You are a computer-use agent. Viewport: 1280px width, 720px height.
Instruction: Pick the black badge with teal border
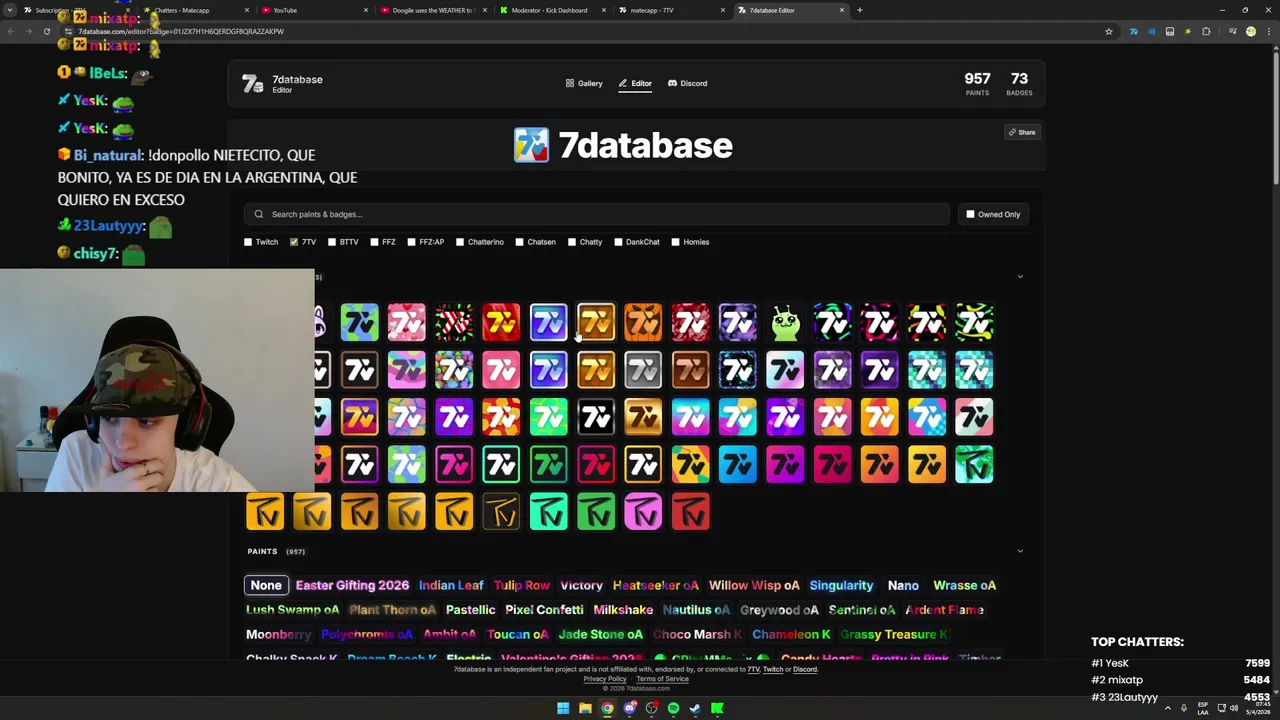501,464
